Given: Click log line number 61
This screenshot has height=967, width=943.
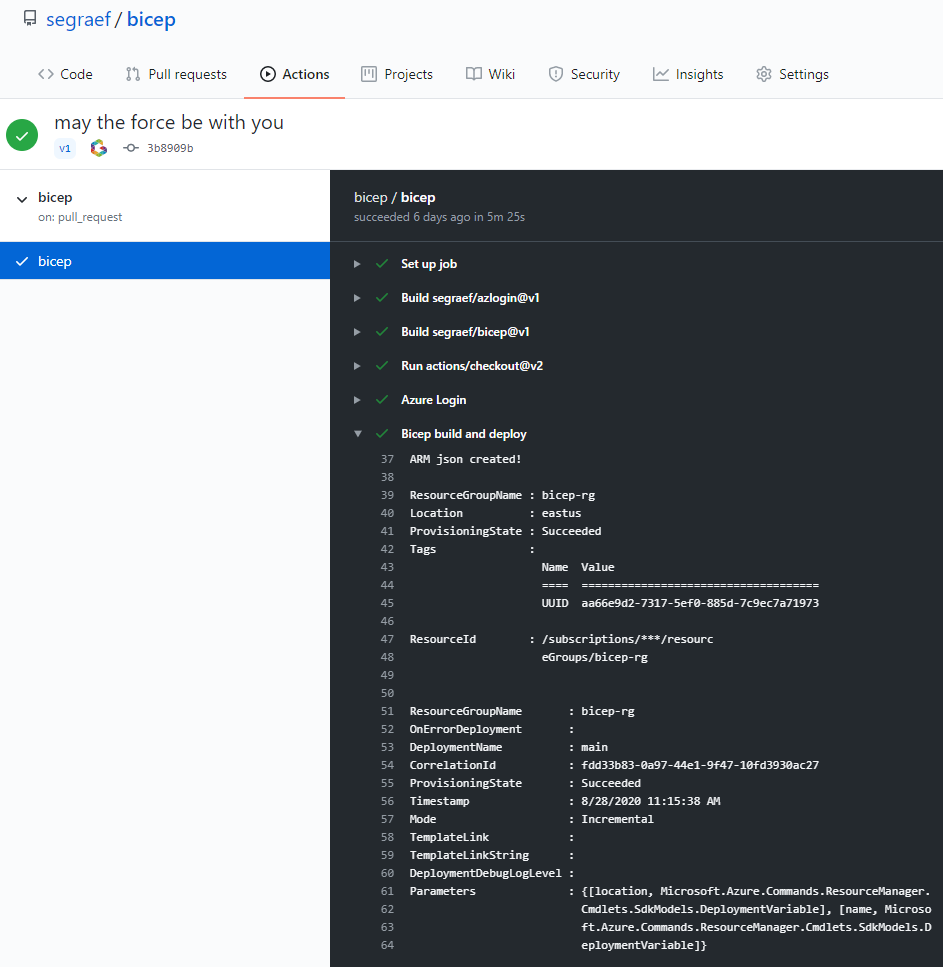Looking at the screenshot, I should (x=387, y=891).
